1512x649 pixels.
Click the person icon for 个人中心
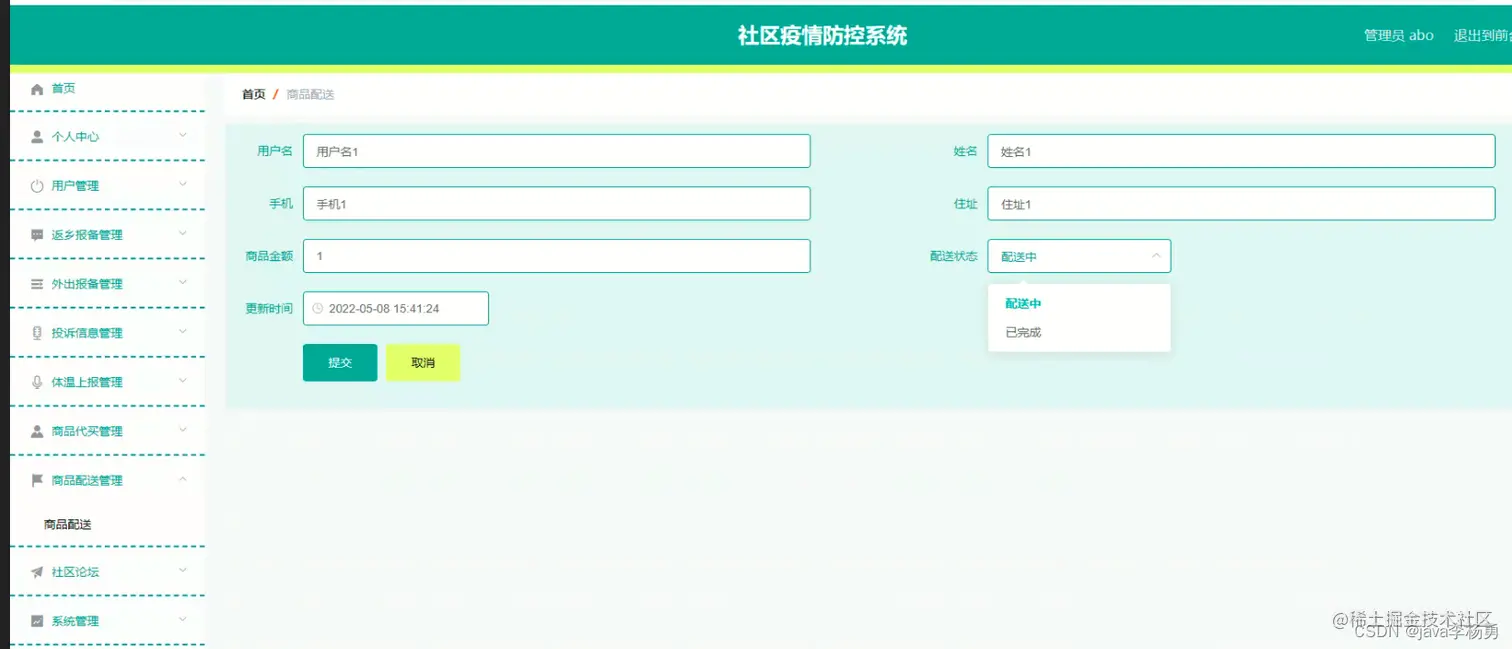[37, 137]
